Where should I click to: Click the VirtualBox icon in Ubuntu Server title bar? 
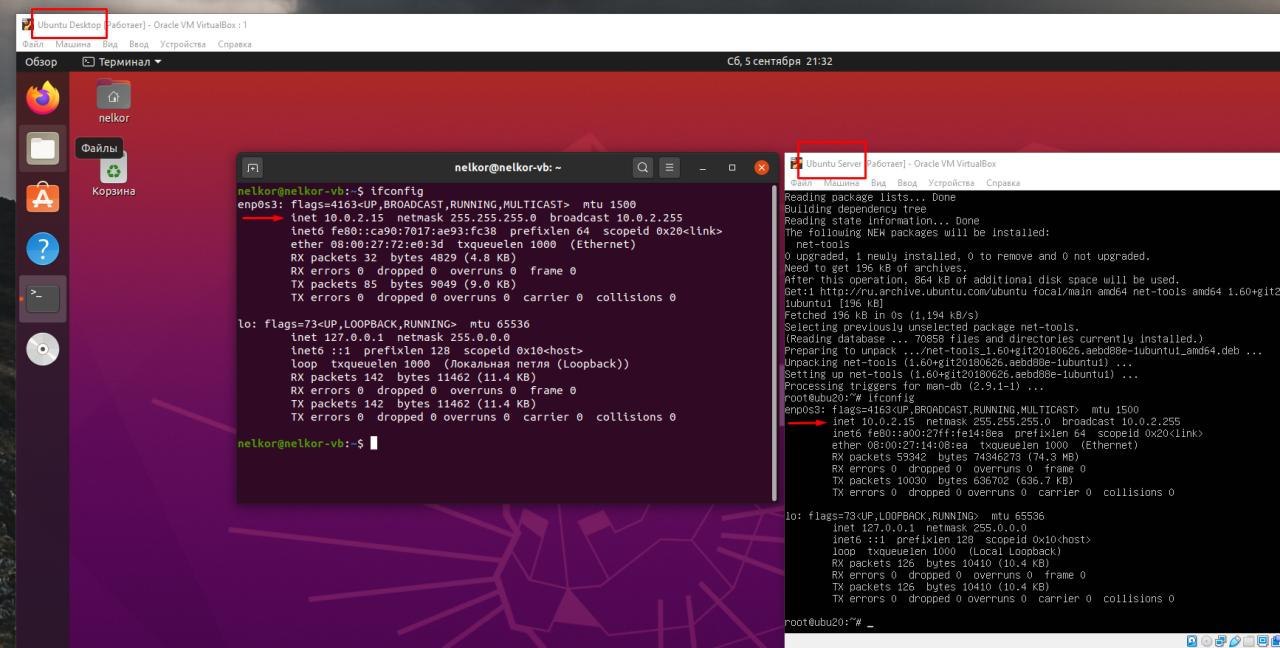click(796, 163)
